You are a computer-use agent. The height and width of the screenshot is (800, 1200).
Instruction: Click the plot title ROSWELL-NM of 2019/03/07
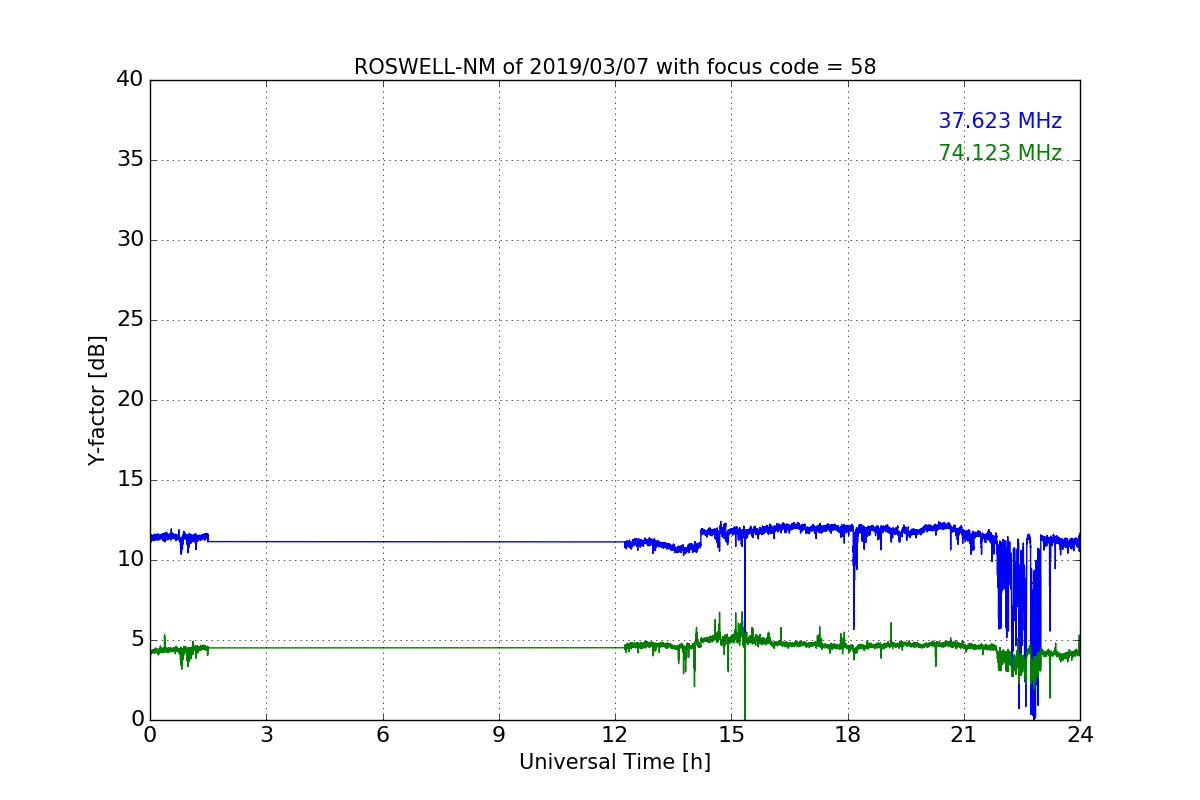click(x=615, y=67)
